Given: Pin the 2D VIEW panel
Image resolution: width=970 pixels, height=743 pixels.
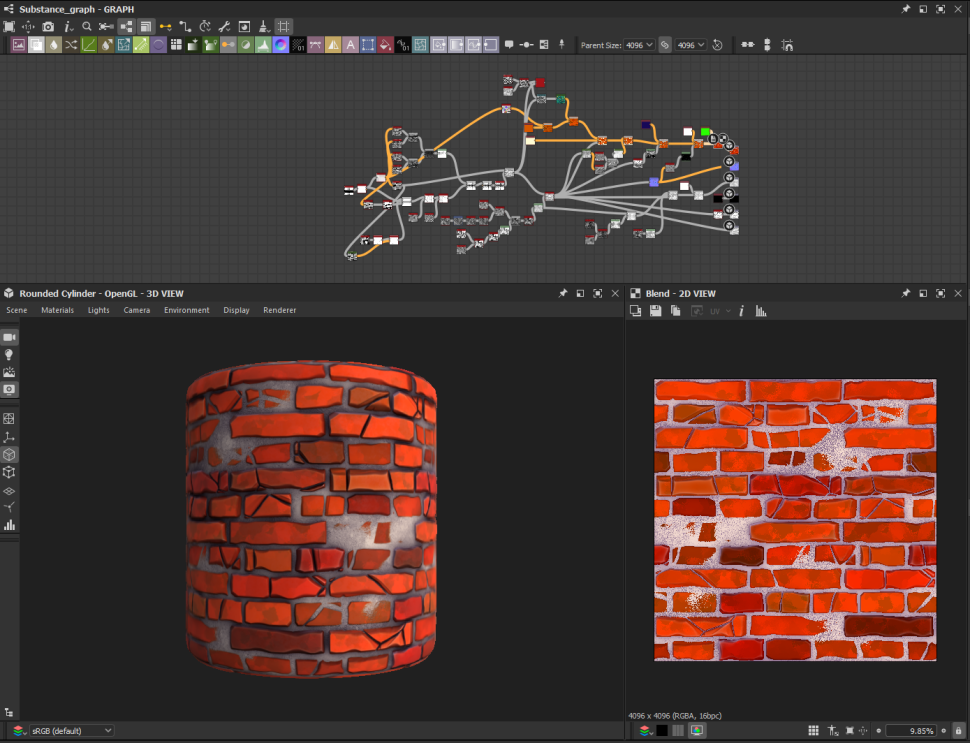Looking at the screenshot, I should 906,293.
